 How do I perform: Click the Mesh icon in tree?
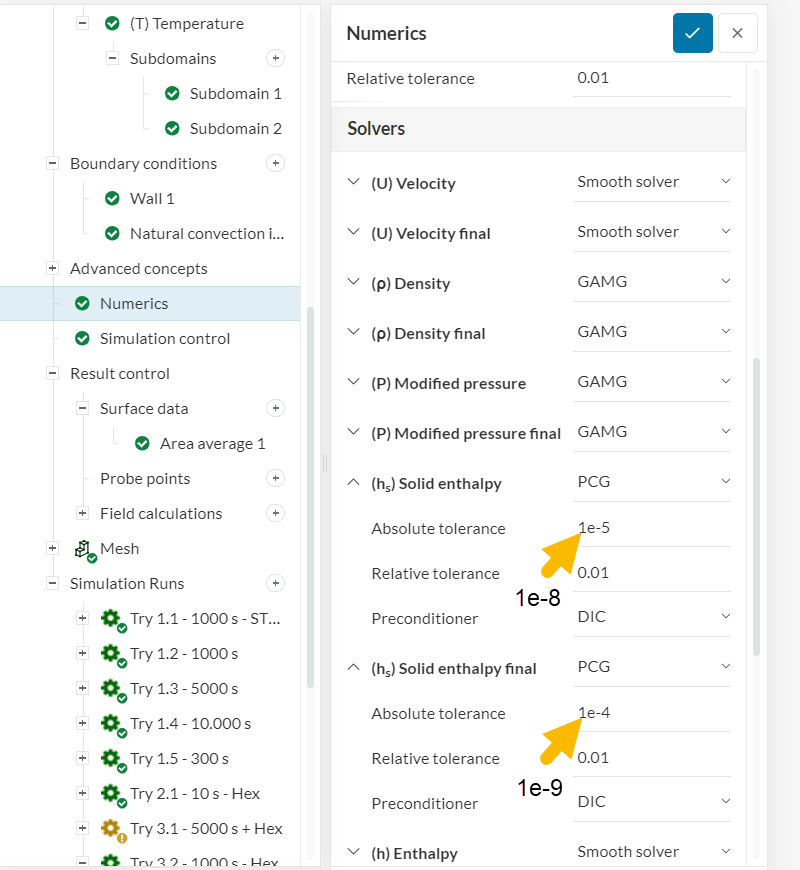coord(83,548)
